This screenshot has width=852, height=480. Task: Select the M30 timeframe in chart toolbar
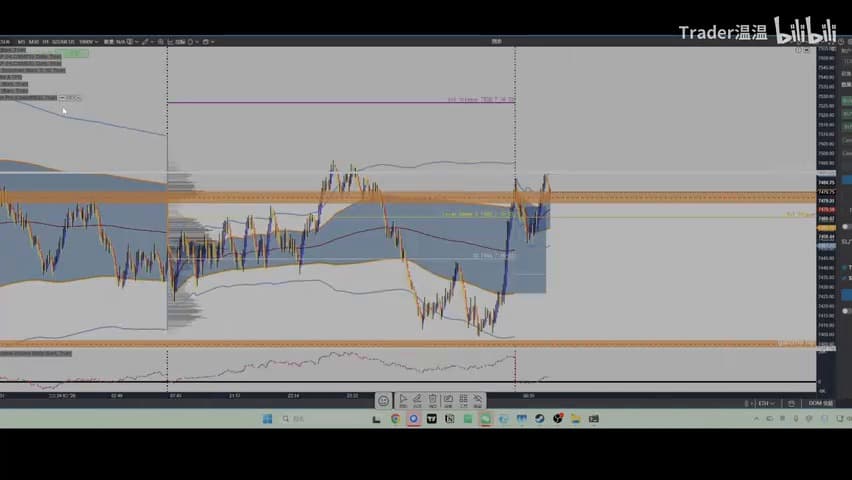(34, 42)
